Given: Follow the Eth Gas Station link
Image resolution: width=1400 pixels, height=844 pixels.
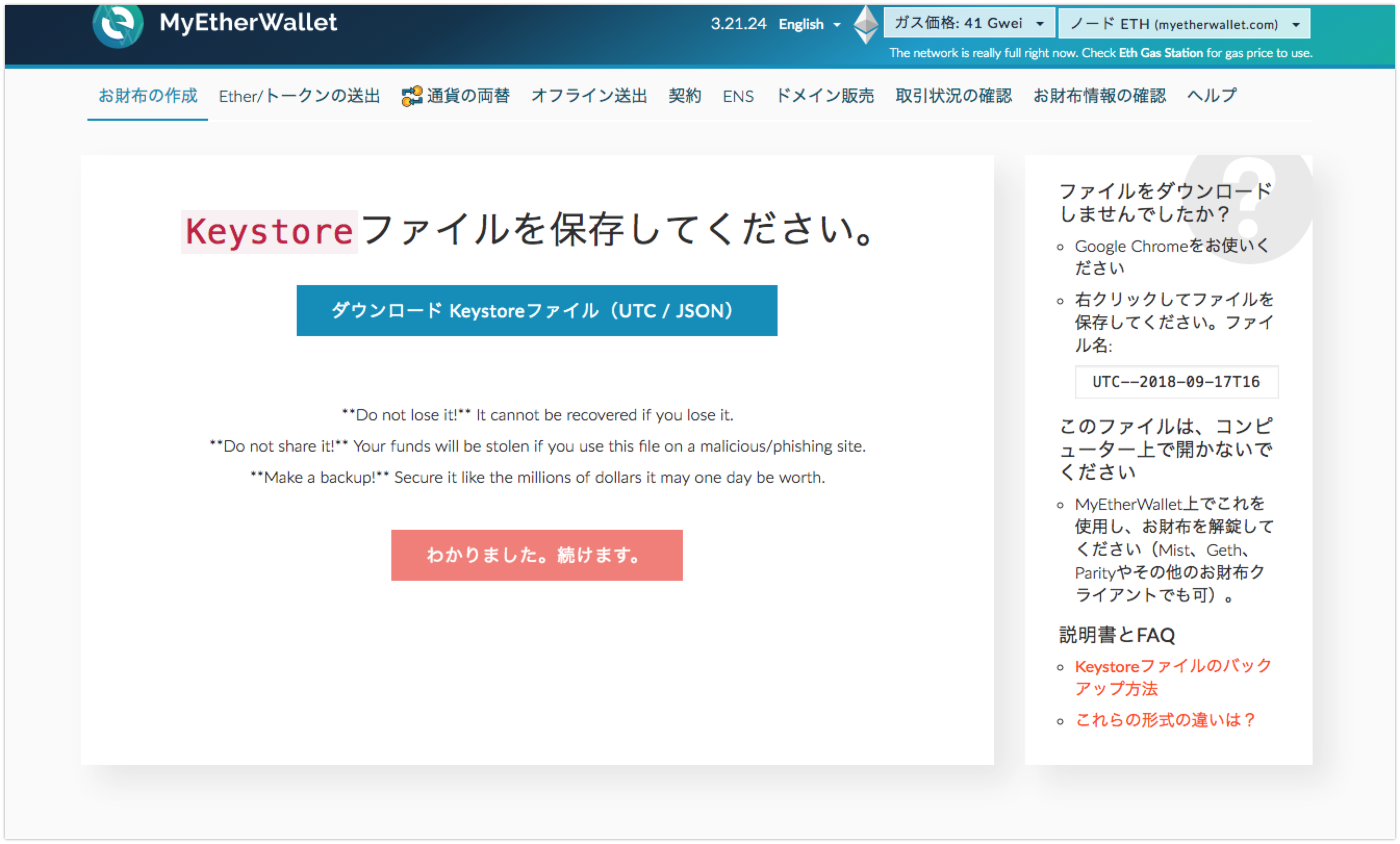Looking at the screenshot, I should 1161,53.
